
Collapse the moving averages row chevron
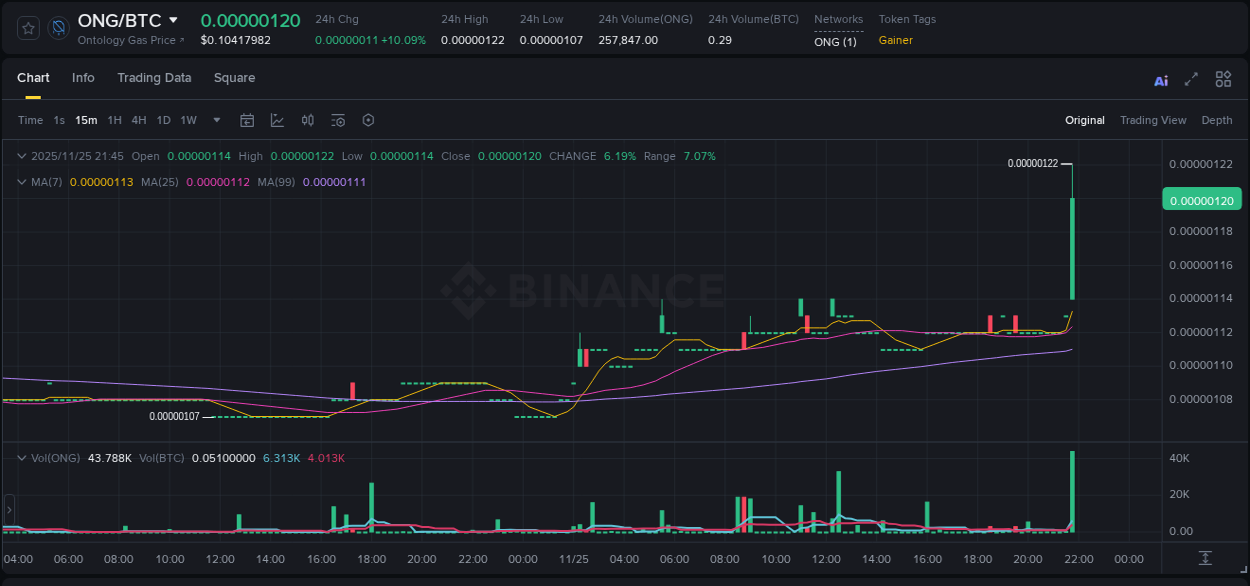(x=21, y=182)
